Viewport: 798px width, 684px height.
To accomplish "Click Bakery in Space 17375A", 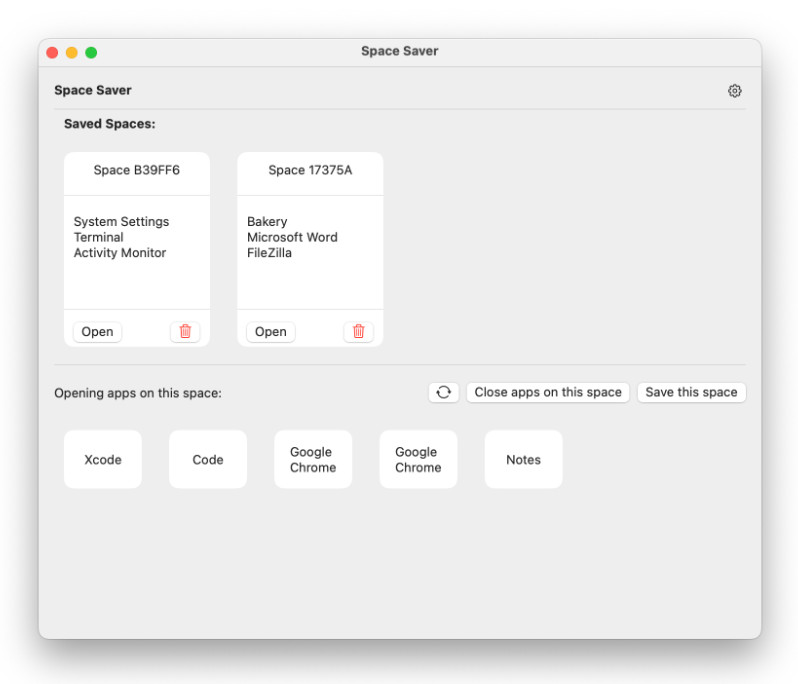I will click(267, 222).
